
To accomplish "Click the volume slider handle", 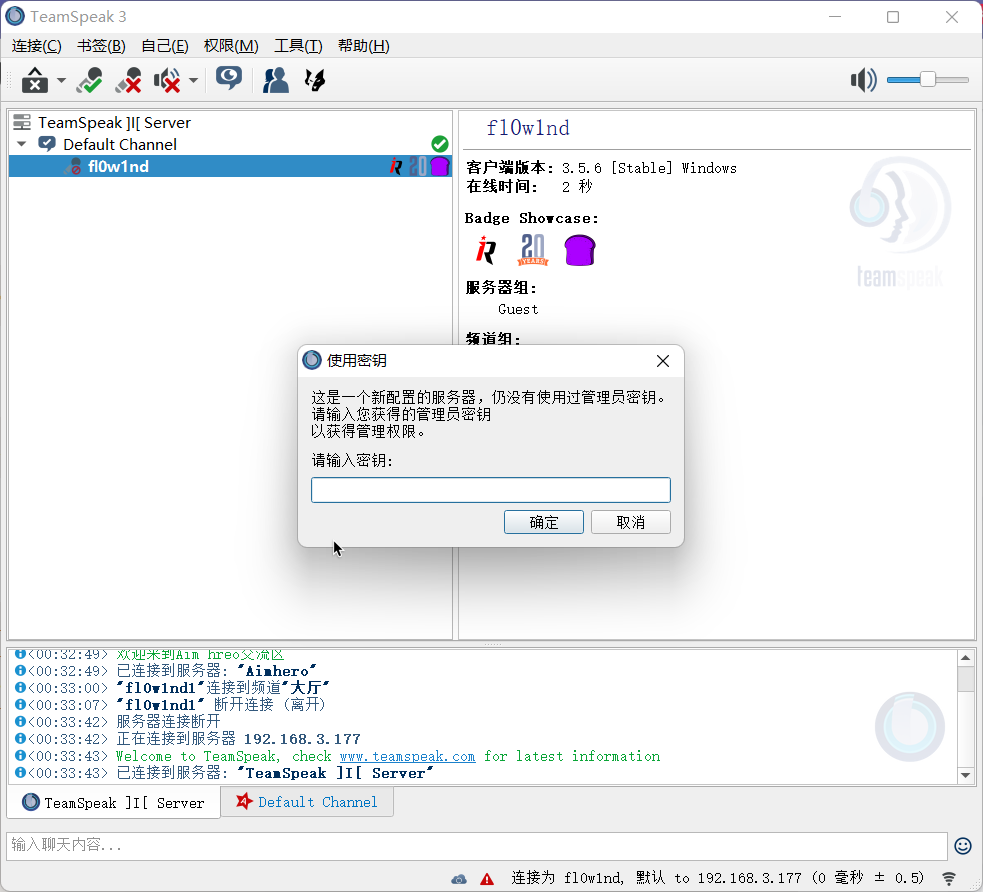I will point(928,80).
